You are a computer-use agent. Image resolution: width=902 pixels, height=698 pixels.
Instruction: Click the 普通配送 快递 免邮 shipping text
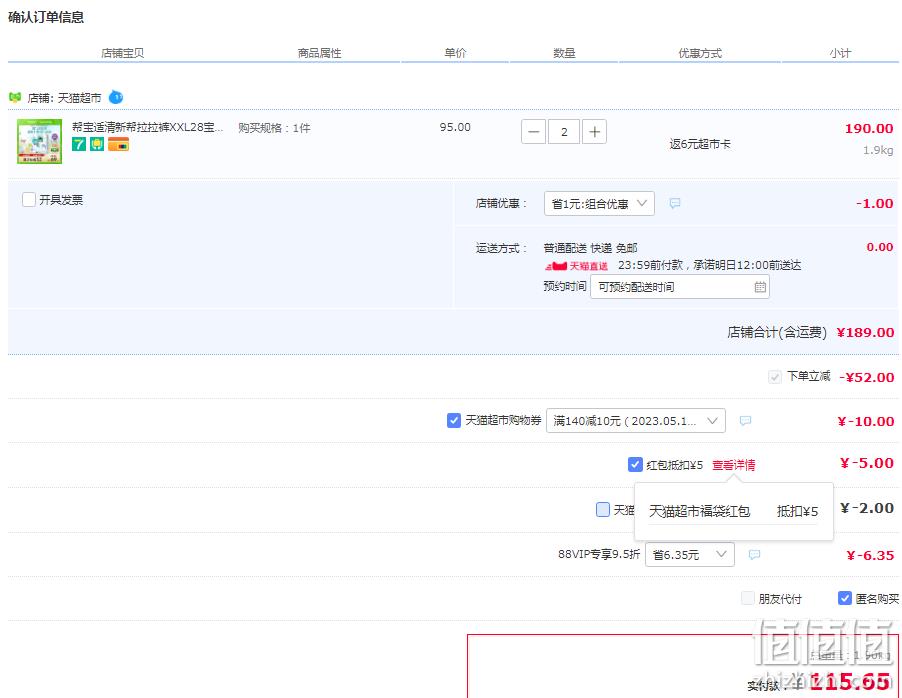tap(590, 248)
